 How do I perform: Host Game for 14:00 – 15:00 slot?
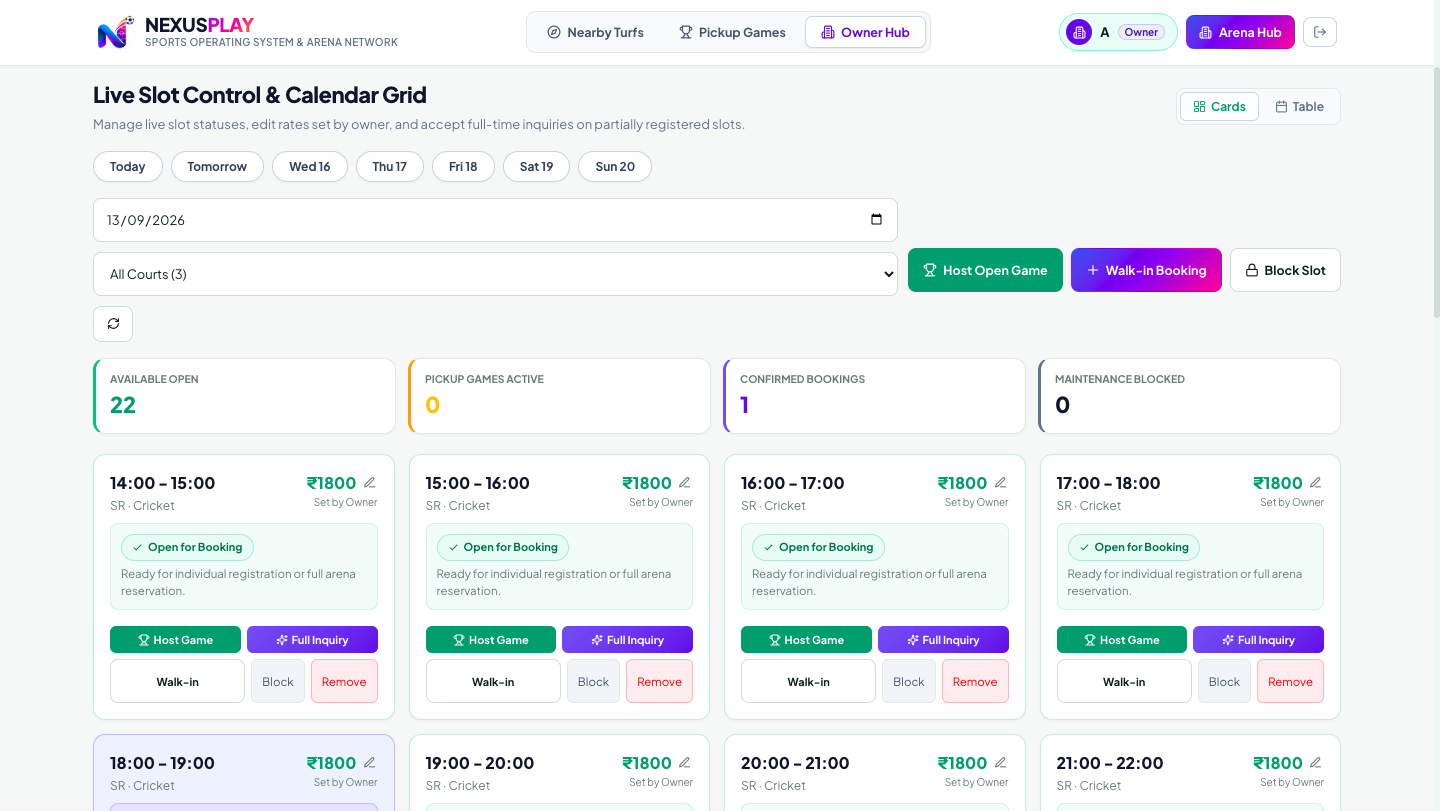tap(175, 640)
